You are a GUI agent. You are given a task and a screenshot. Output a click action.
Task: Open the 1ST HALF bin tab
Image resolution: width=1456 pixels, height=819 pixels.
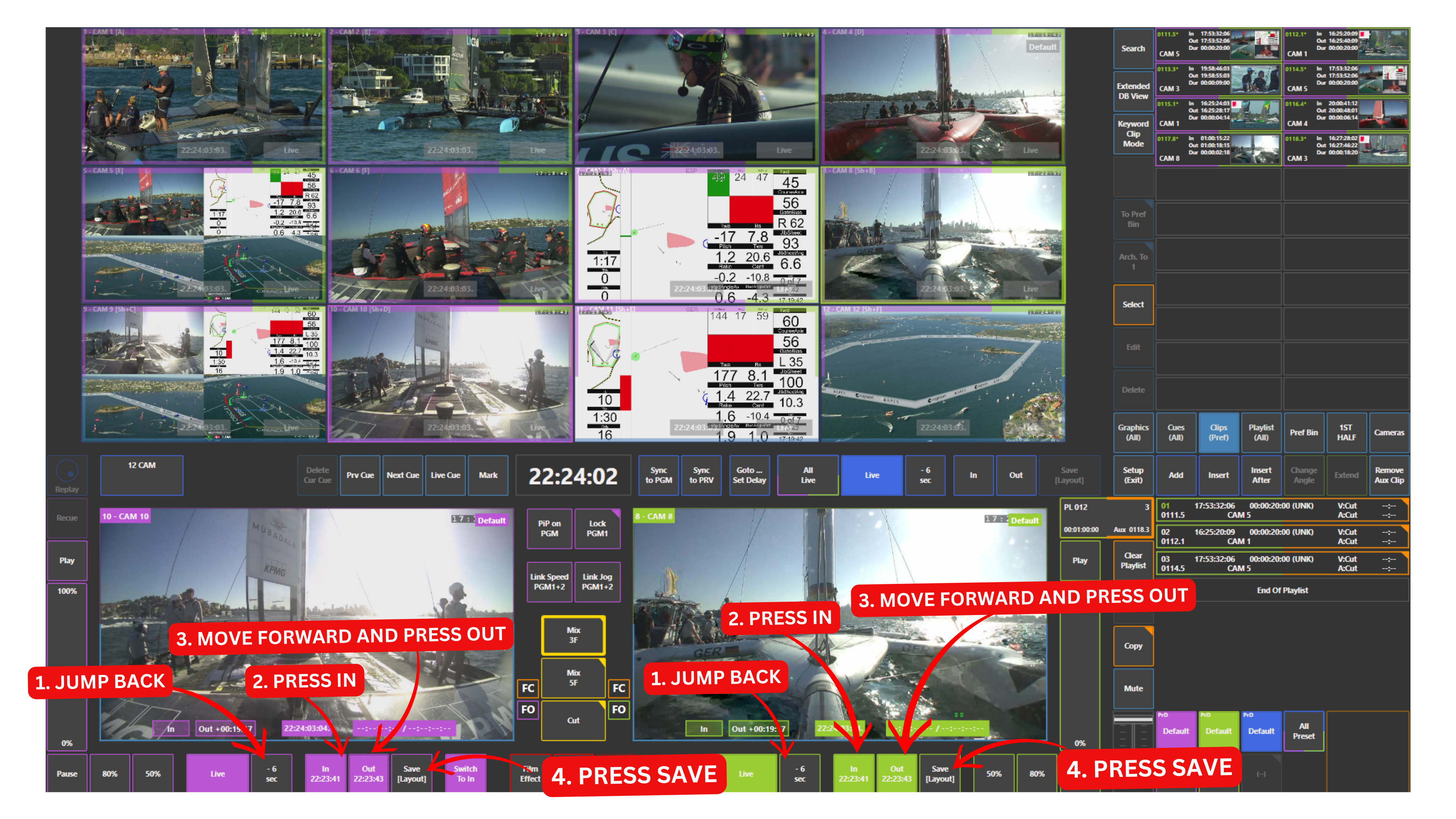pos(1346,432)
